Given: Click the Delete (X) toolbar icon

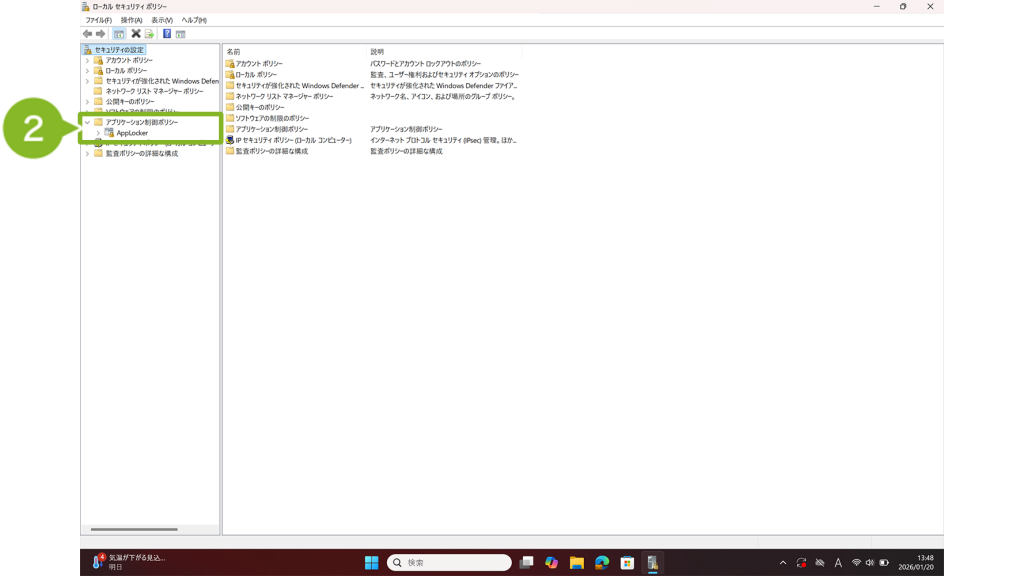Looking at the screenshot, I should (x=136, y=34).
